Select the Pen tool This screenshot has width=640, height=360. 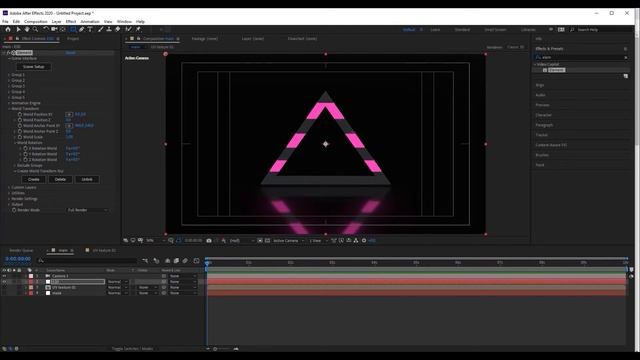coord(82,29)
